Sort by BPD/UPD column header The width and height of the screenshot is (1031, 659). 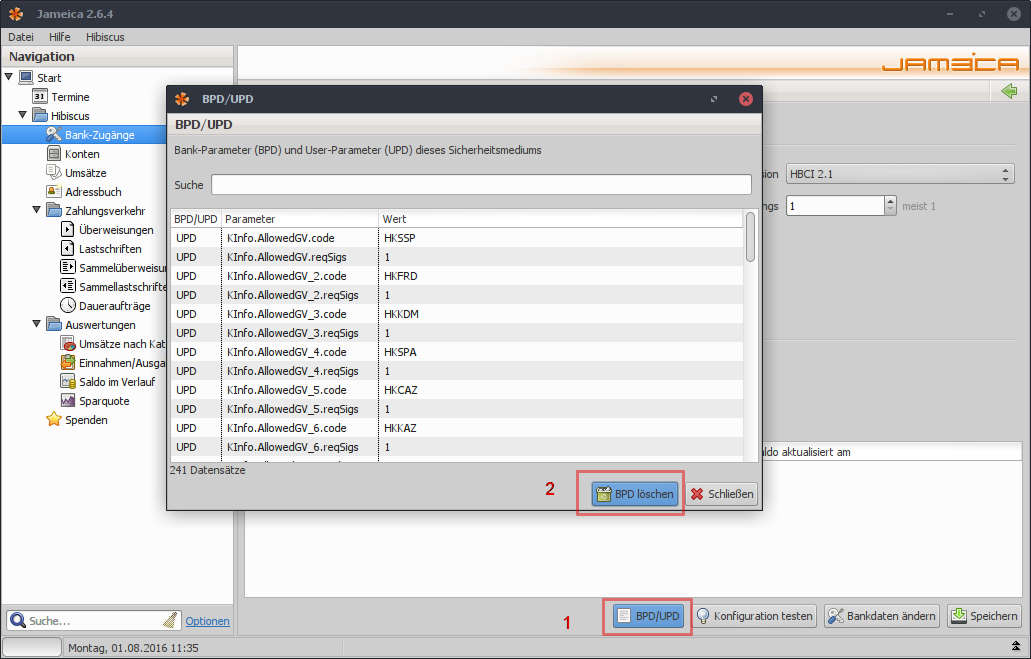[x=196, y=219]
